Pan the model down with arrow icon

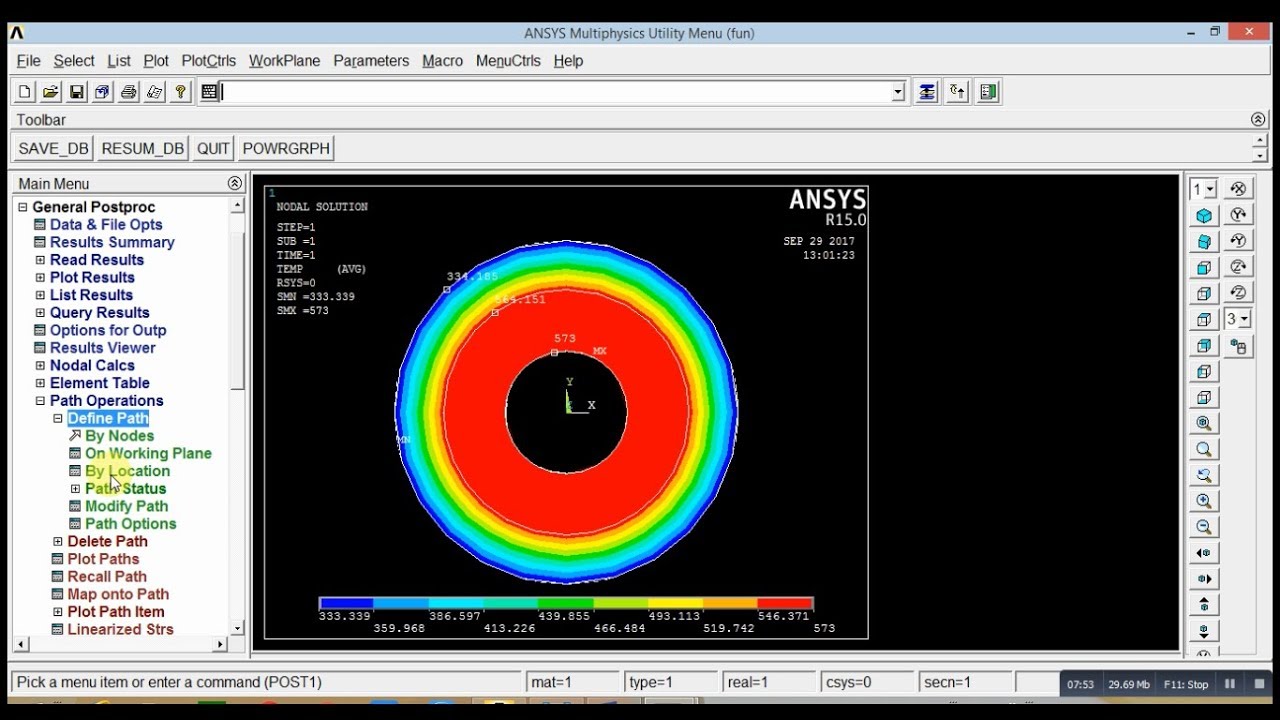pyautogui.click(x=1204, y=632)
